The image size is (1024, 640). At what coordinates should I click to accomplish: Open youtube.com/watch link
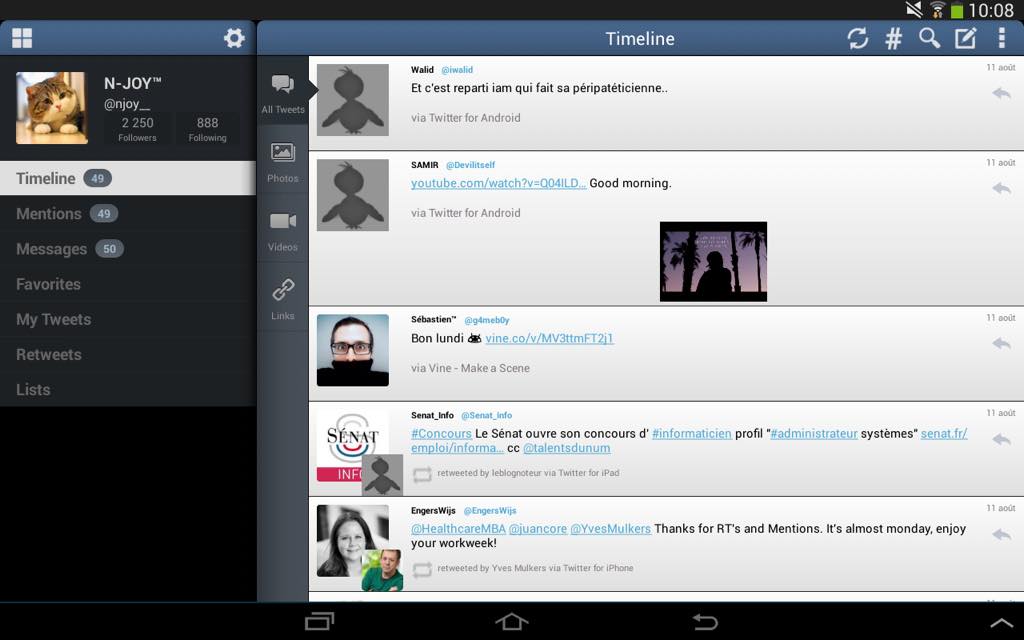click(x=498, y=184)
